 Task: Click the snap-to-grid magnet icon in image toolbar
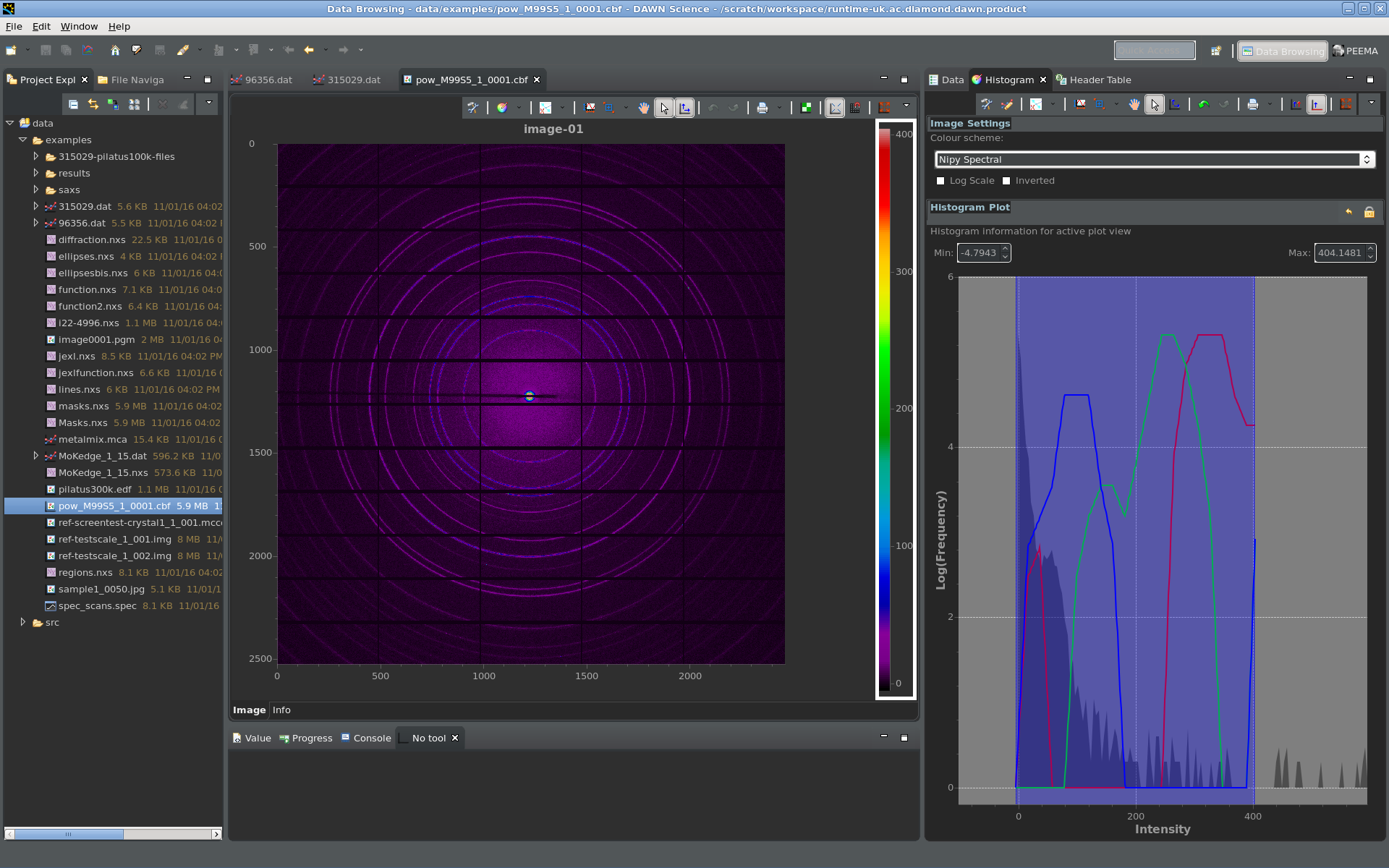coord(855,108)
